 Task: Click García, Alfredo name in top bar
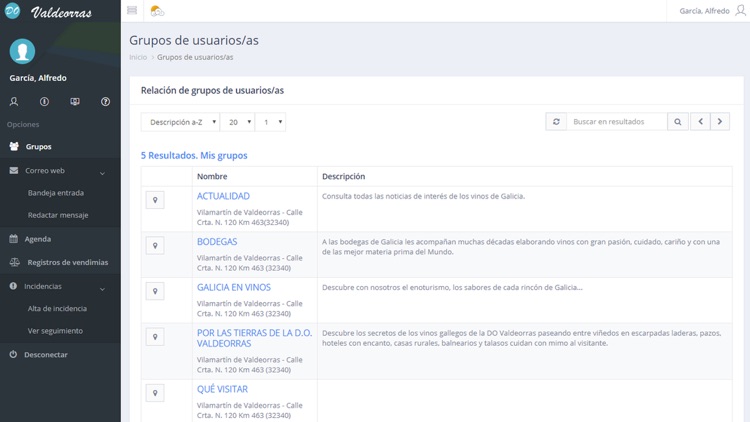(704, 11)
